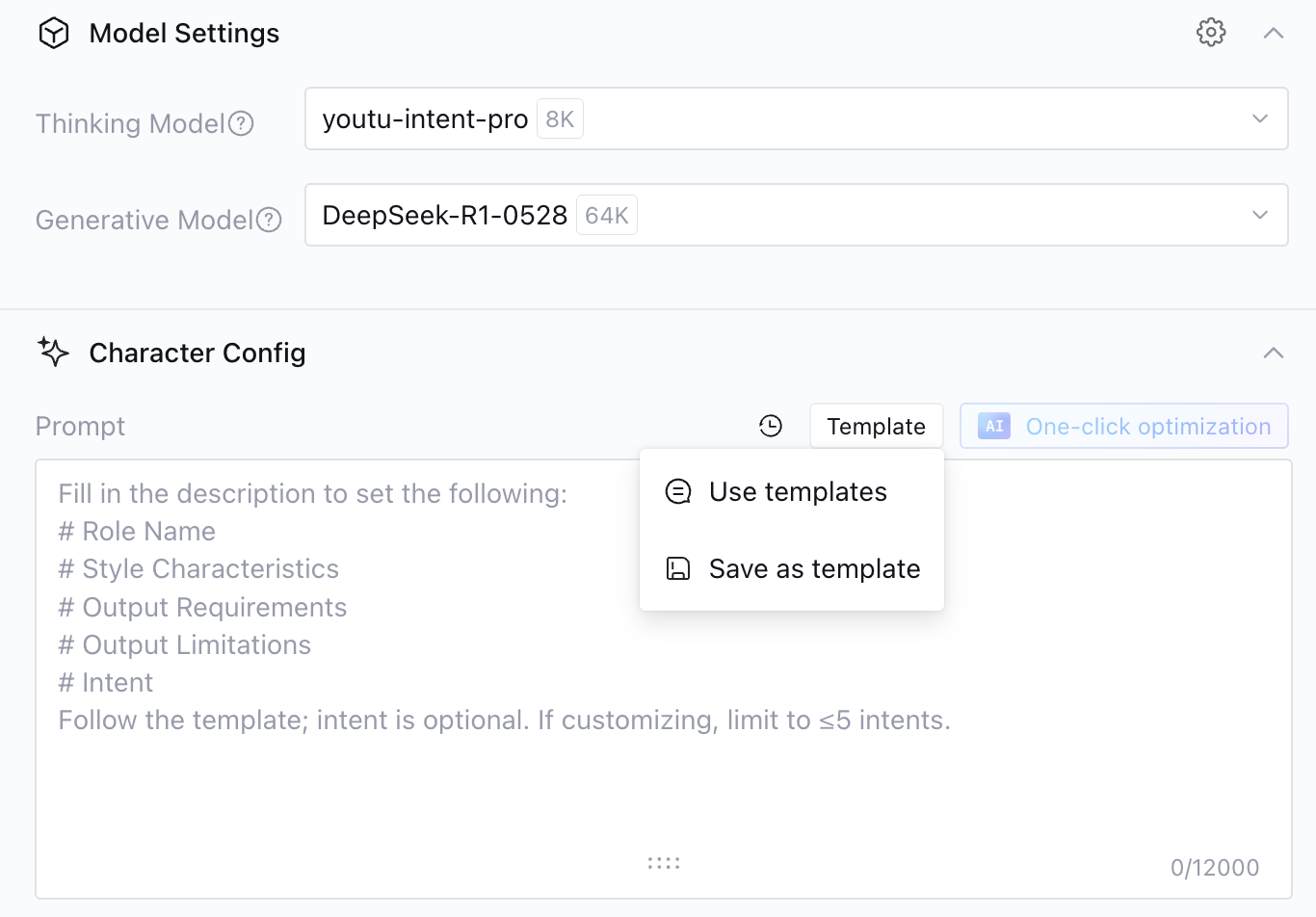Viewport: 1316px width, 917px height.
Task: Choose Use templates from menu
Action: [x=798, y=491]
